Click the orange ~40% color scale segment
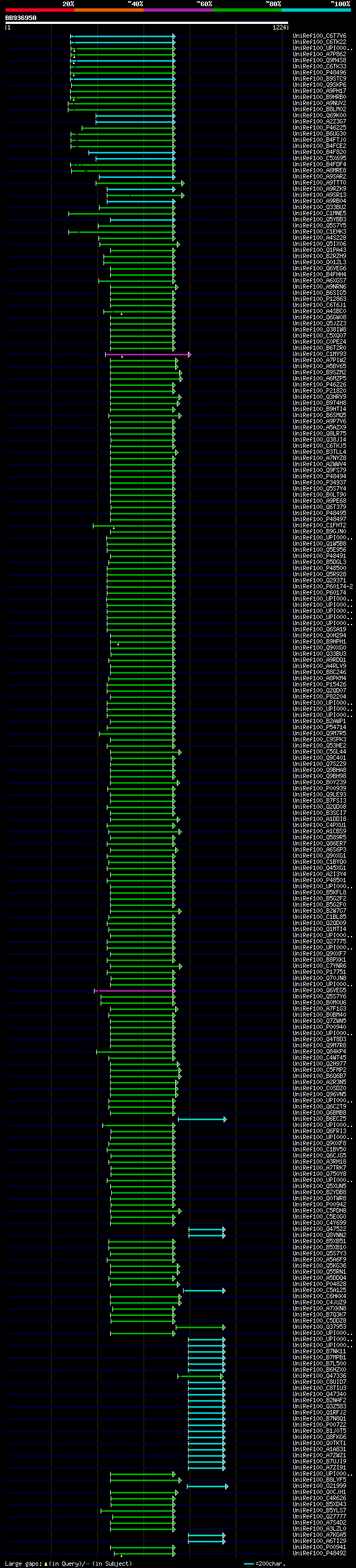The image size is (356, 1568). tap(109, 10)
